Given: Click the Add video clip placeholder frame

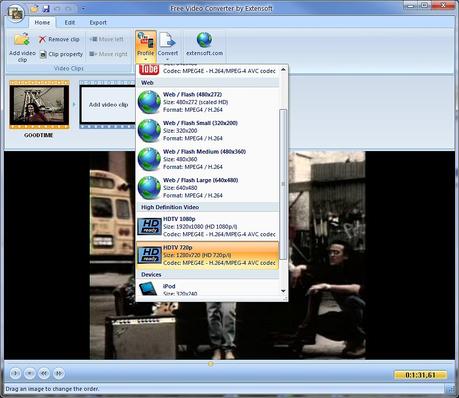Looking at the screenshot, I should tap(108, 105).
